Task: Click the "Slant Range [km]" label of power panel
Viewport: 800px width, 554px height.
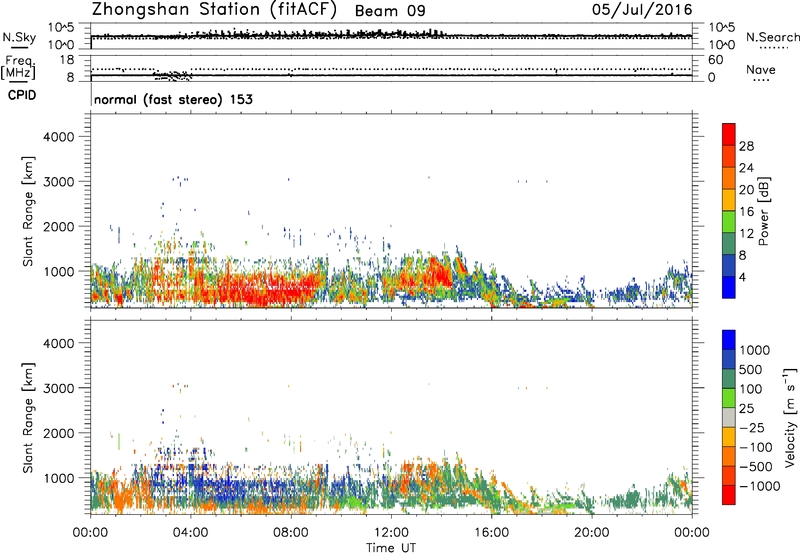Action: point(28,211)
